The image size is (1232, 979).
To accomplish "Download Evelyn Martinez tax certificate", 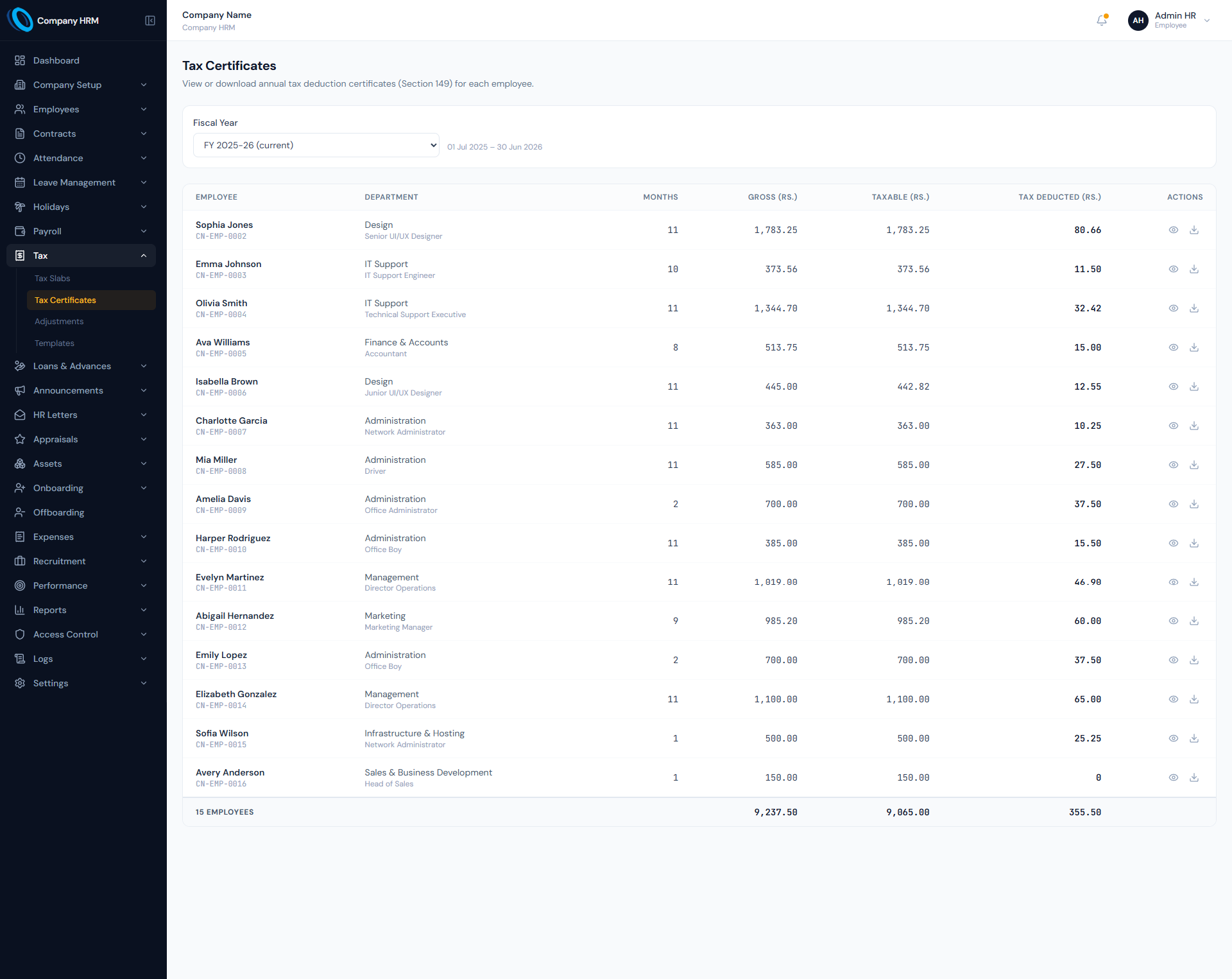I will click(x=1194, y=582).
